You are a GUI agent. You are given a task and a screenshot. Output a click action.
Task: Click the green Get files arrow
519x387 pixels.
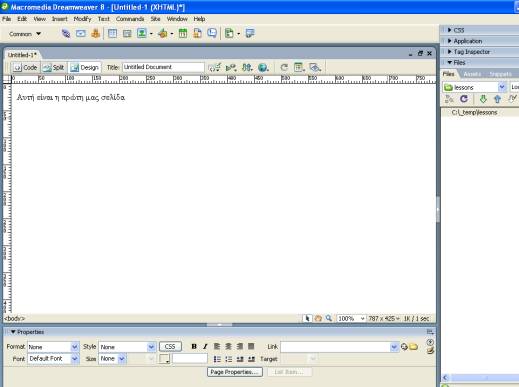(x=483, y=99)
